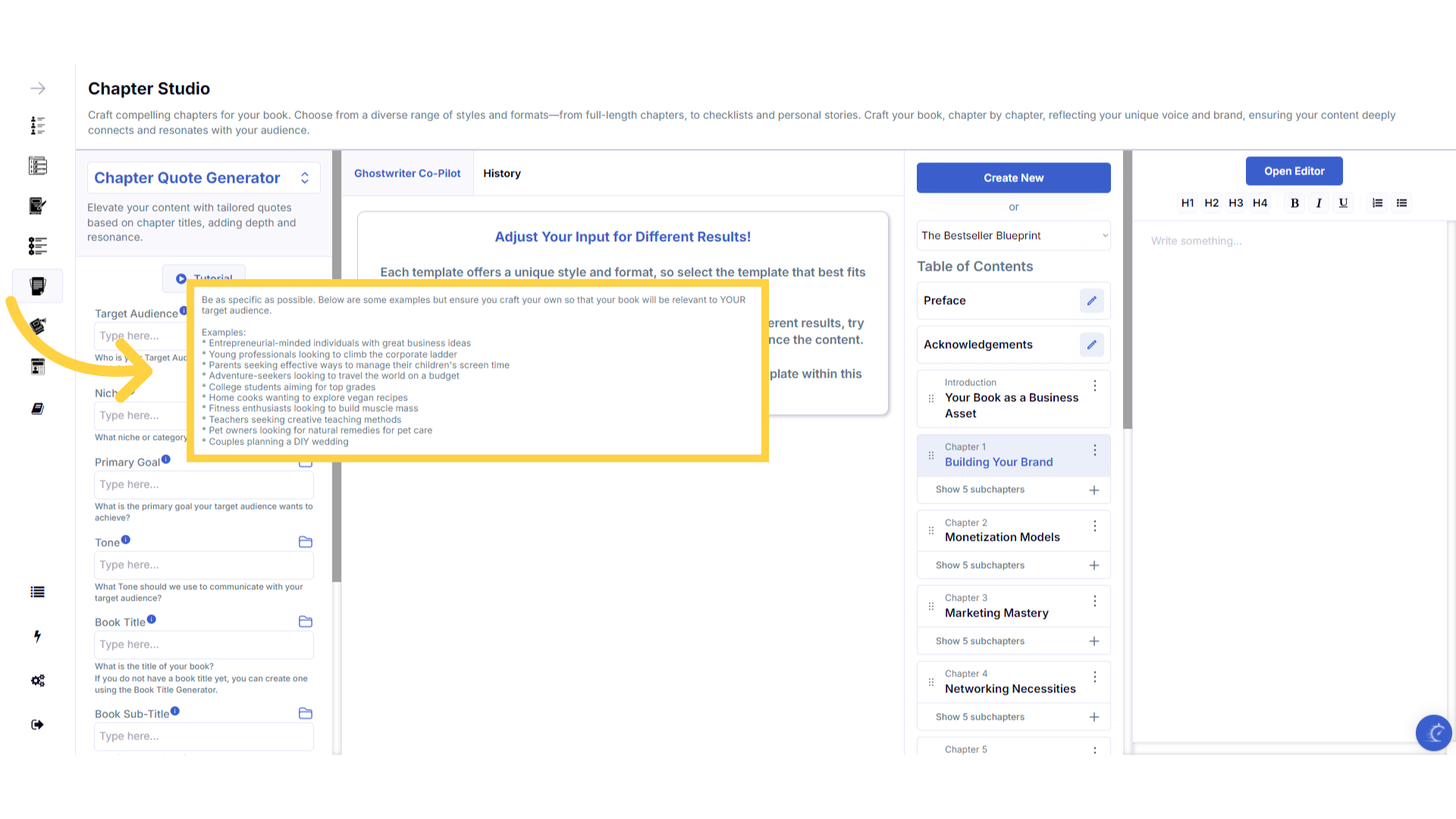
Task: Edit Acknowledgements with pencil icon
Action: click(1091, 345)
